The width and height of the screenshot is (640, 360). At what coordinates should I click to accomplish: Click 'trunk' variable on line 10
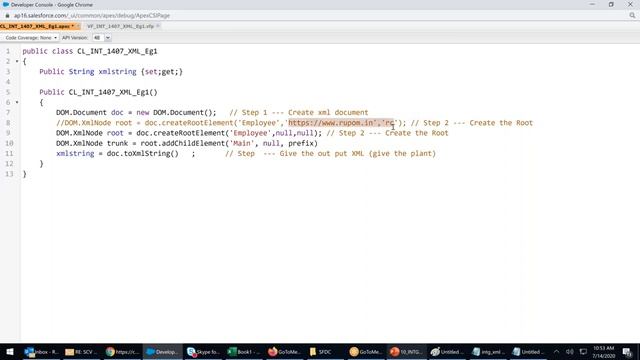[117, 143]
